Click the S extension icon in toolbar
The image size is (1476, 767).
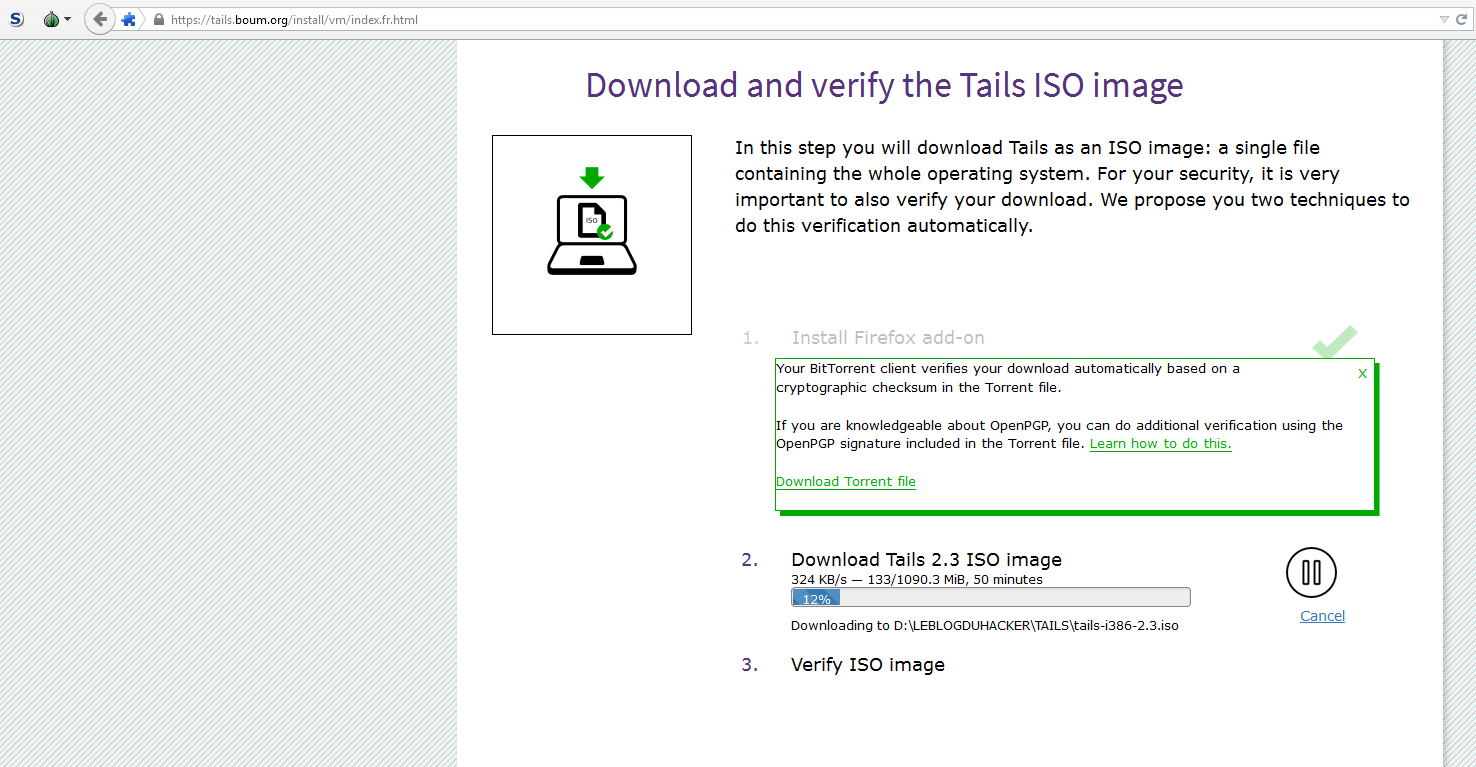17,19
